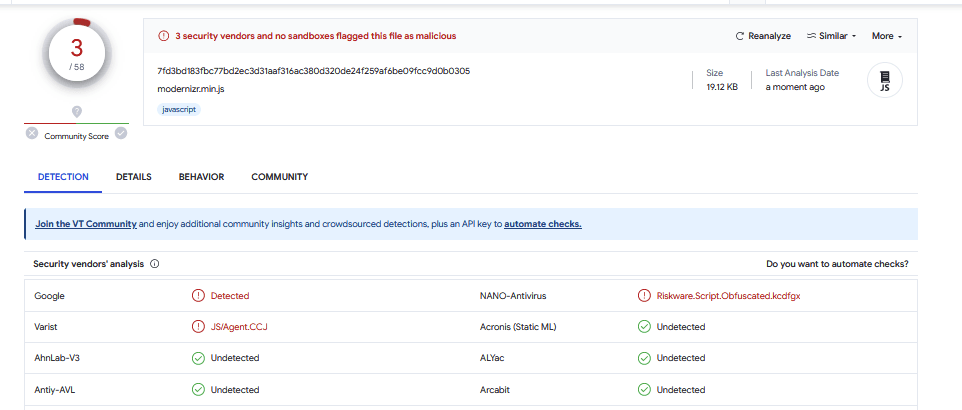Open the Similar dropdown
Screen dimensions: 962x410
[x=831, y=36]
